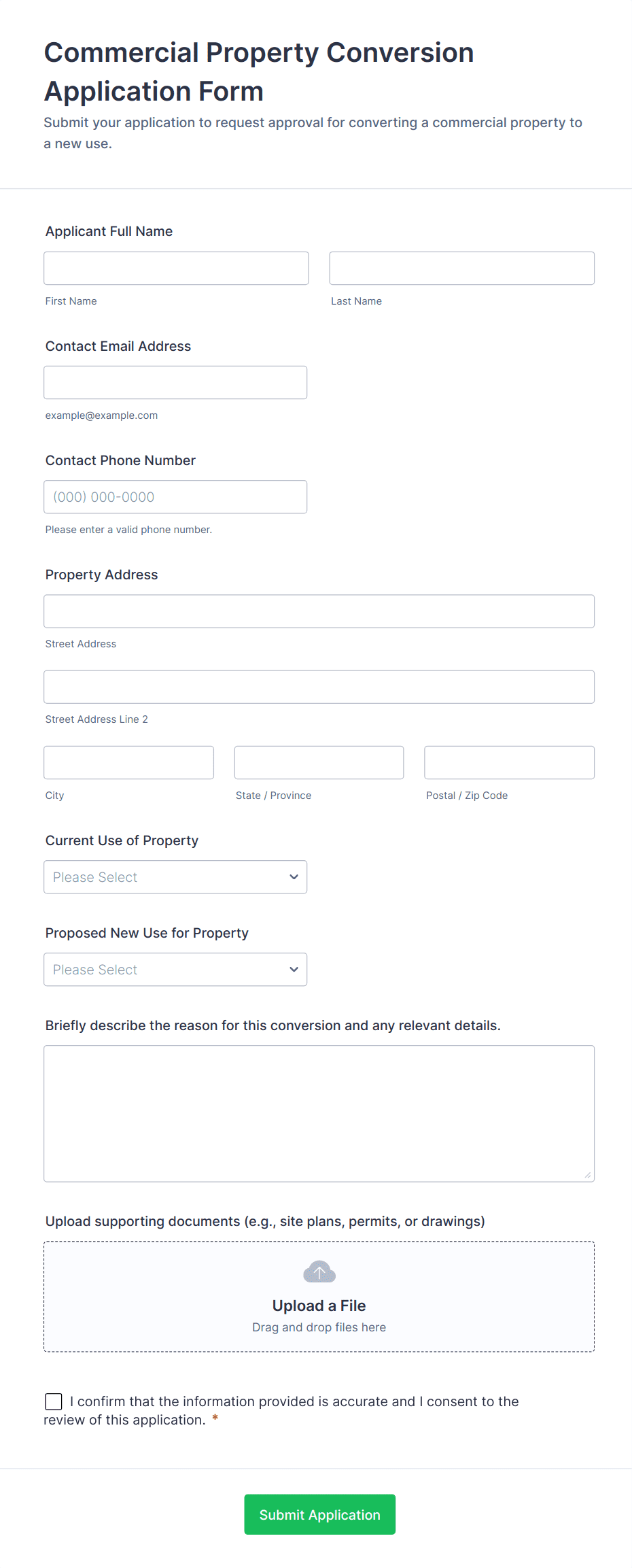The height and width of the screenshot is (1568, 632).
Task: Select the Contact Email Address field
Action: point(175,382)
